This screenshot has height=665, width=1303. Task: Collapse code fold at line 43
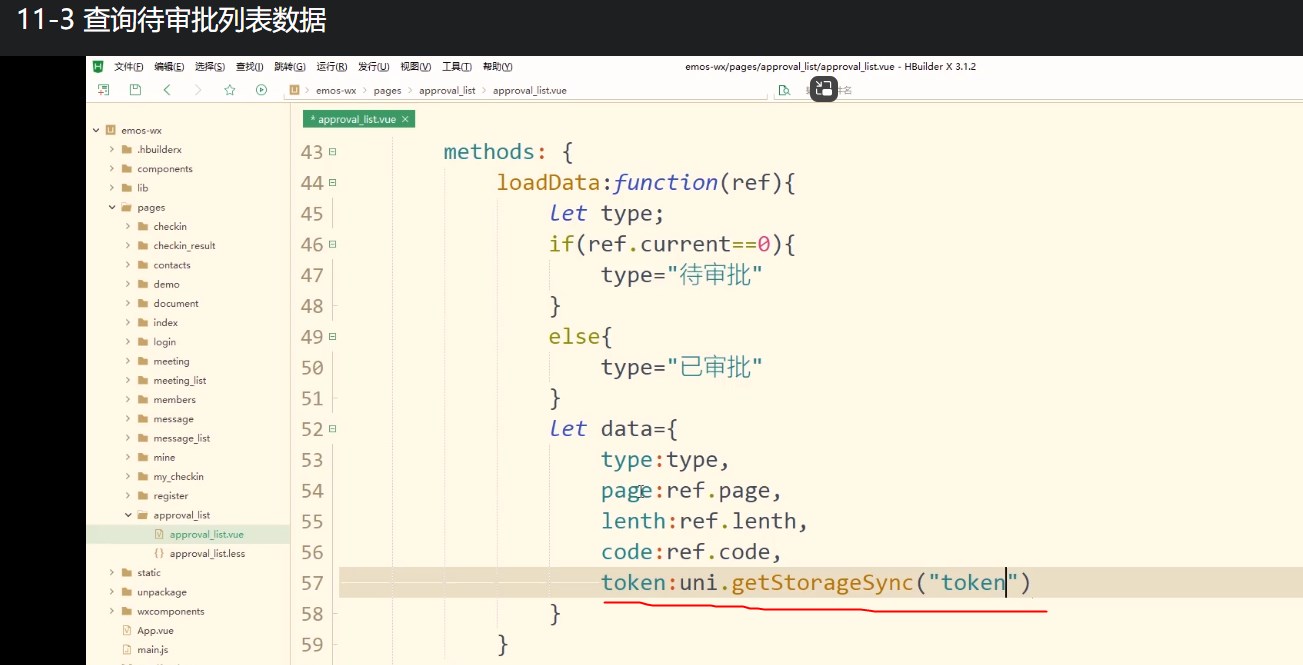(332, 152)
